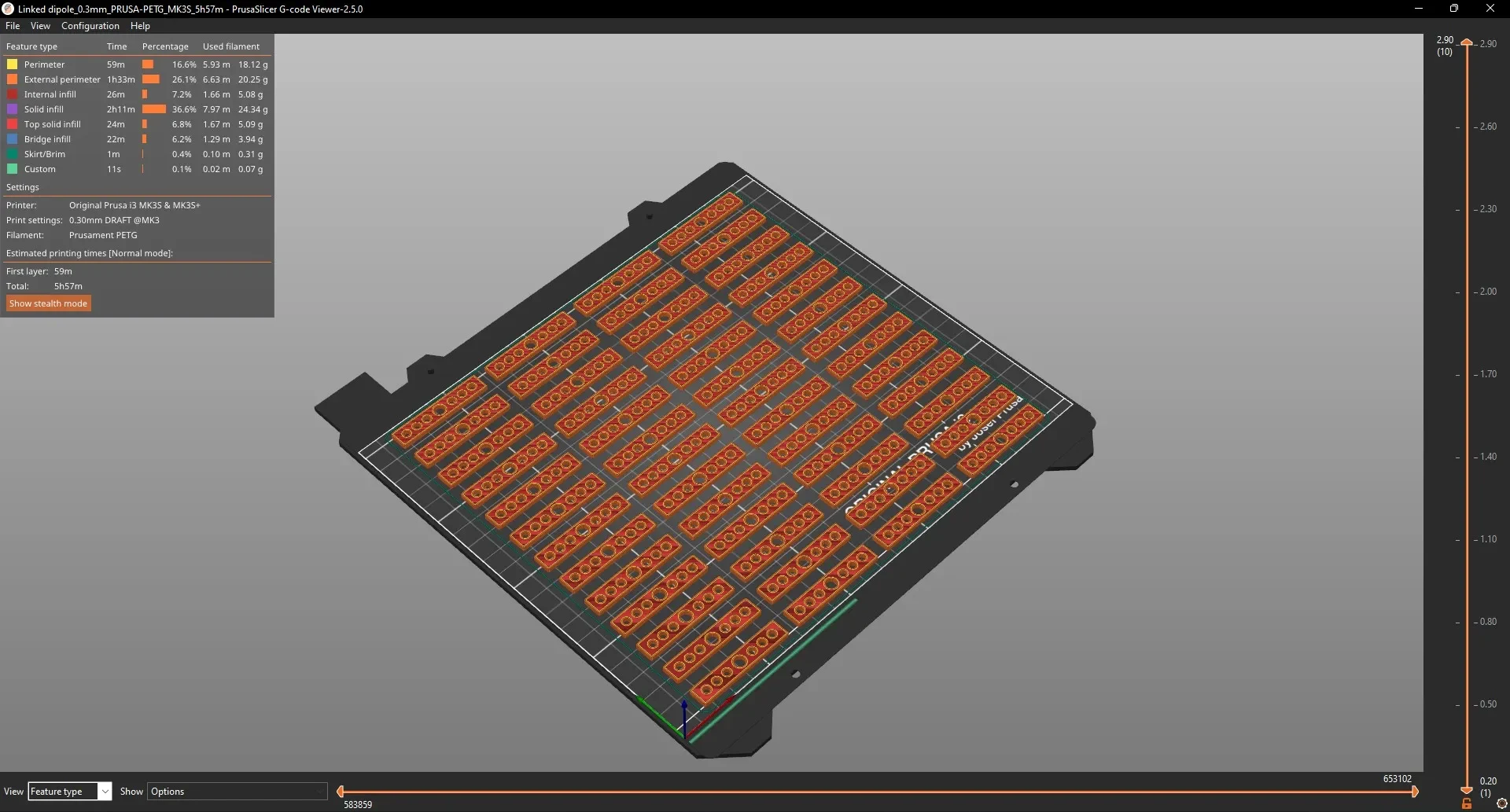Open slider settings via the cog icon
The width and height of the screenshot is (1510, 812).
[1501, 803]
